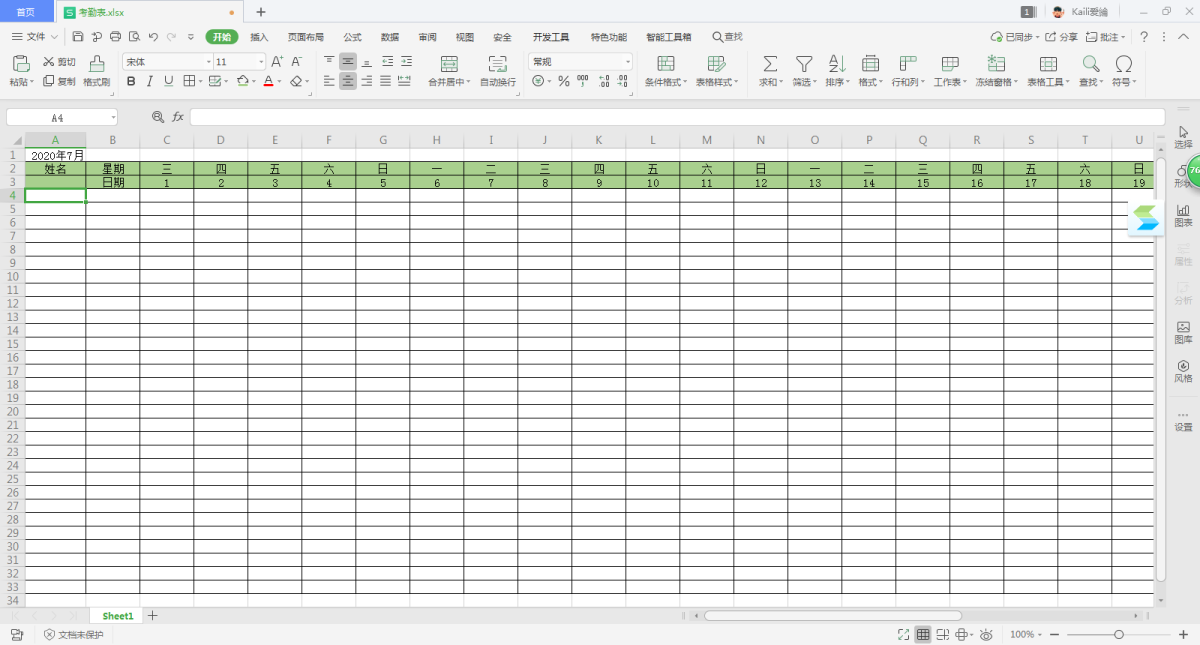Click the 已同步 sync status button
The width and height of the screenshot is (1200, 645).
(x=1015, y=37)
